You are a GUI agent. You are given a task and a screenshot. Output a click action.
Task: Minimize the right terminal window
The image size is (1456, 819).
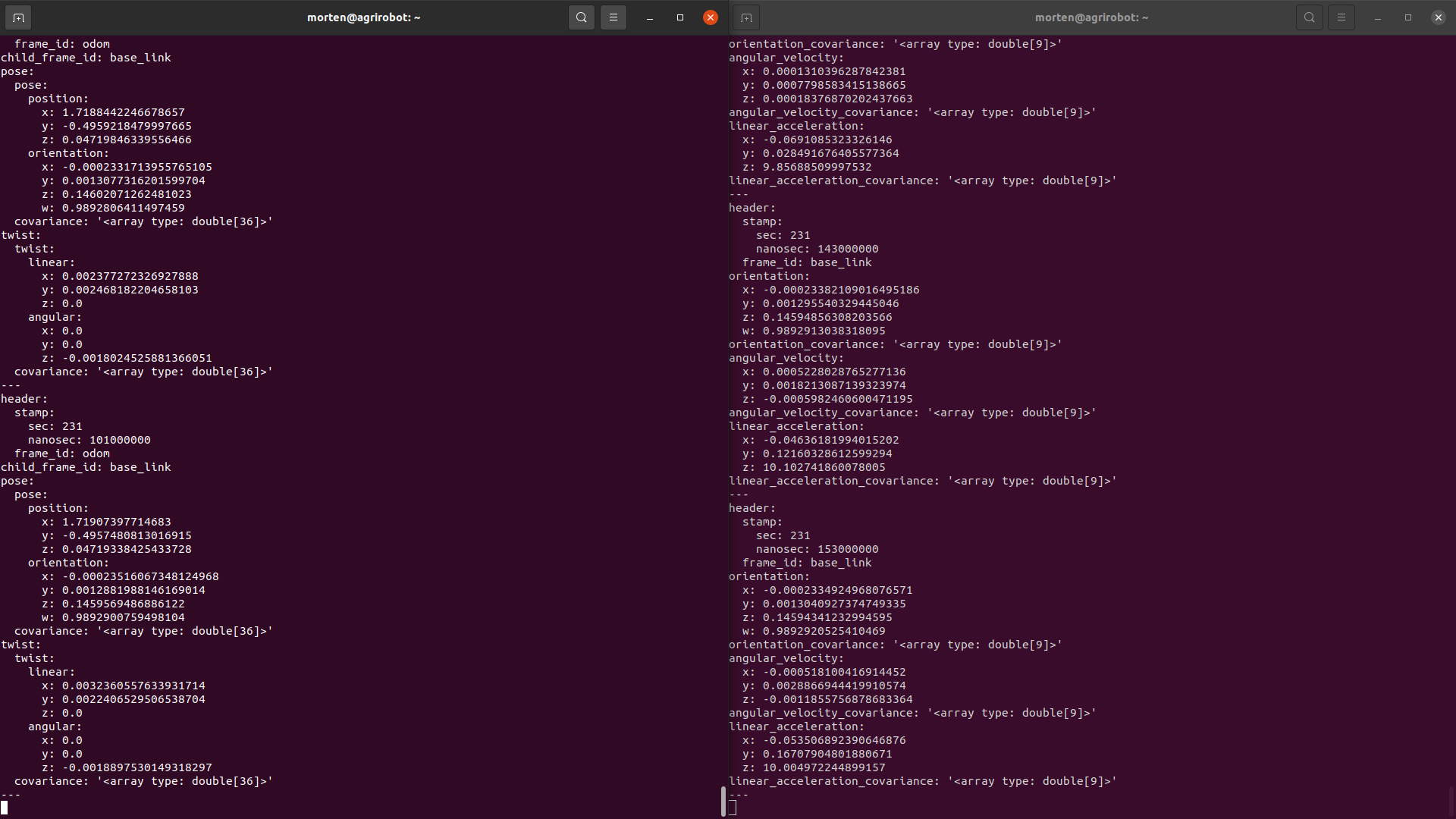(1378, 17)
